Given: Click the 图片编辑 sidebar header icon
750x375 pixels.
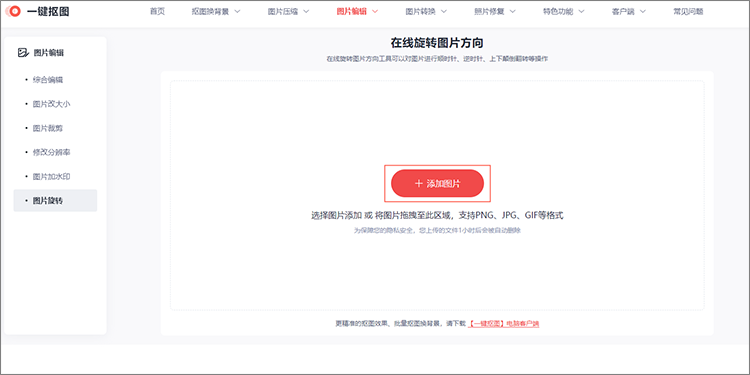Looking at the screenshot, I should 22,53.
